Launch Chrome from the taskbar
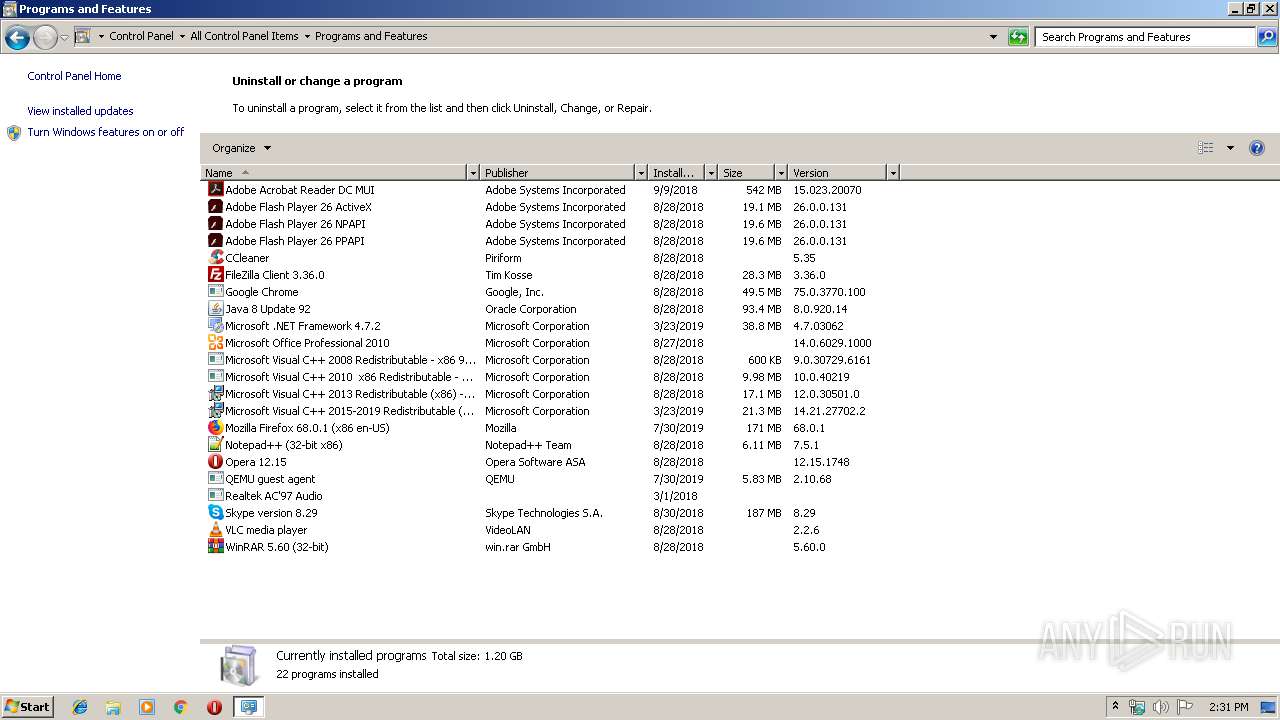 coord(181,707)
